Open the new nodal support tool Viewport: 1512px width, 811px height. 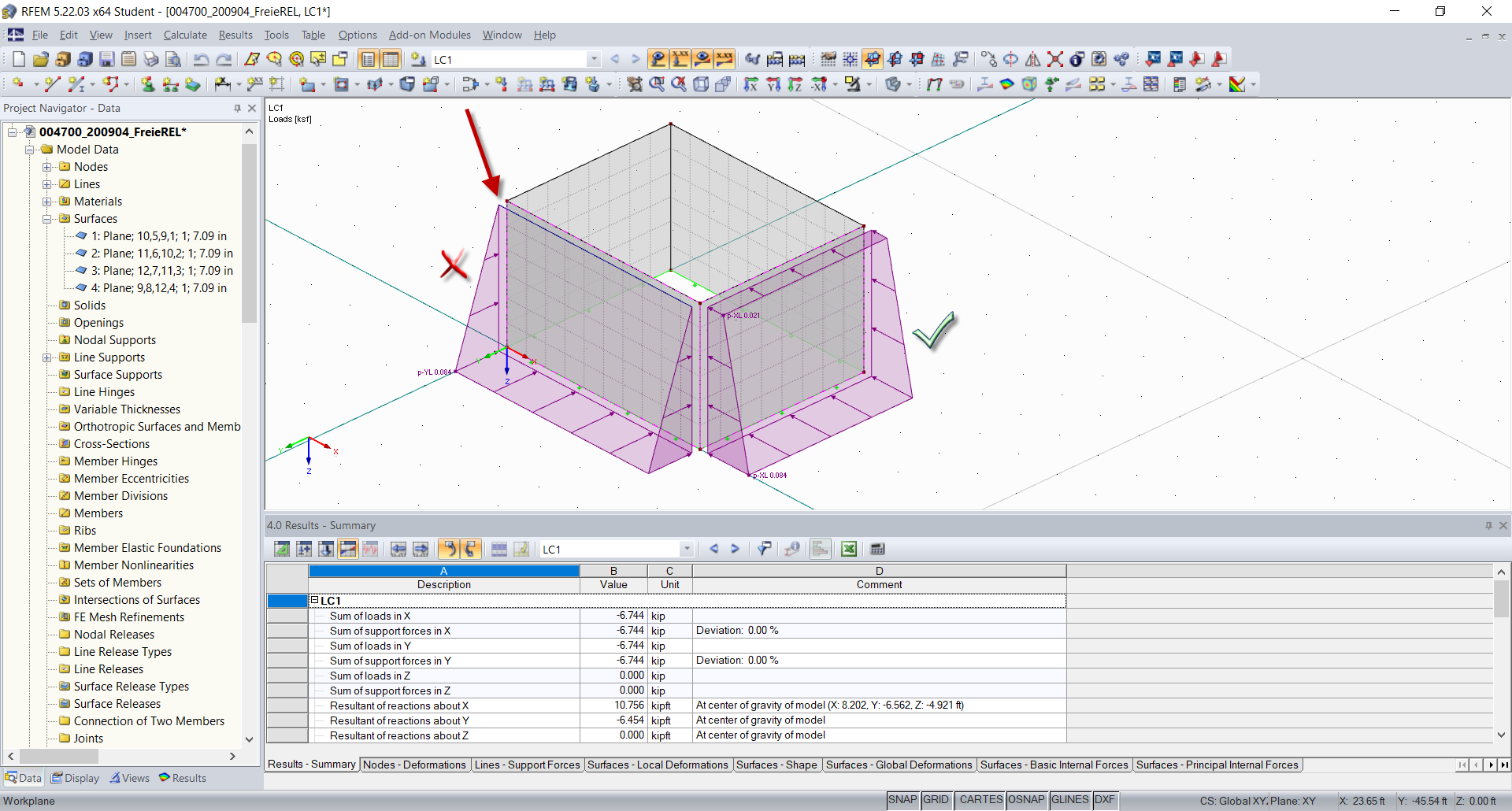coord(148,84)
